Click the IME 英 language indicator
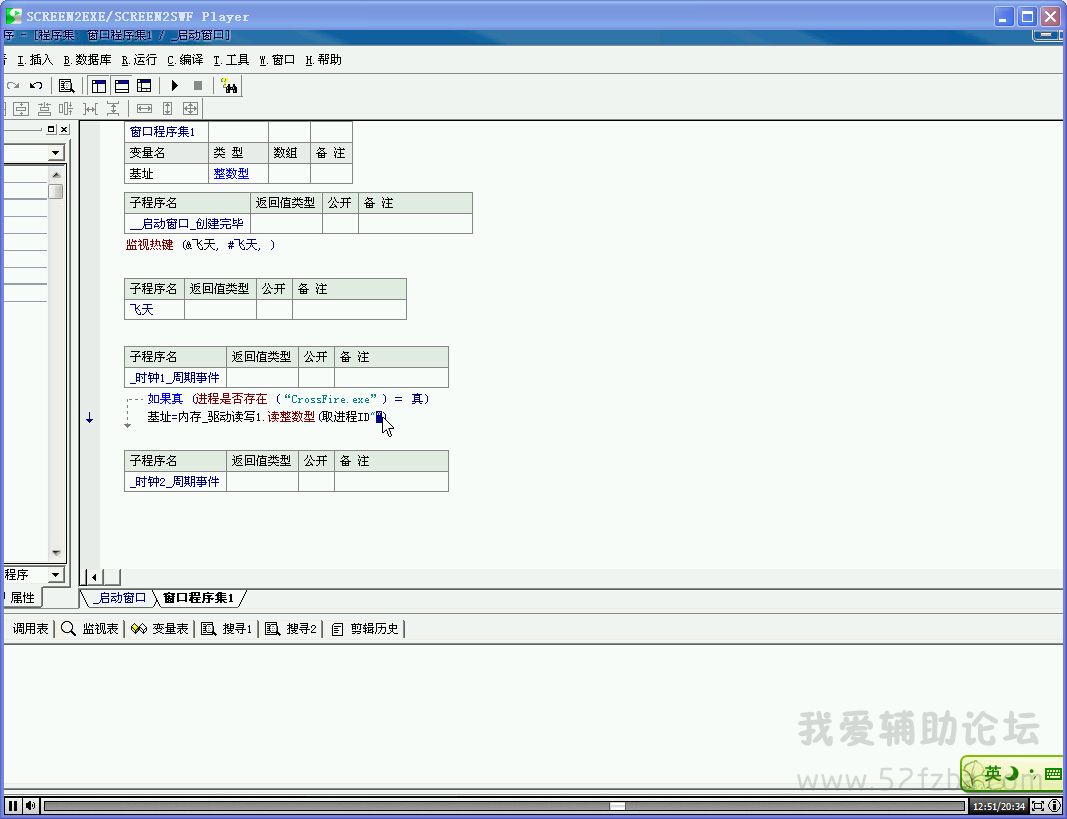Image resolution: width=1067 pixels, height=819 pixels. [993, 773]
